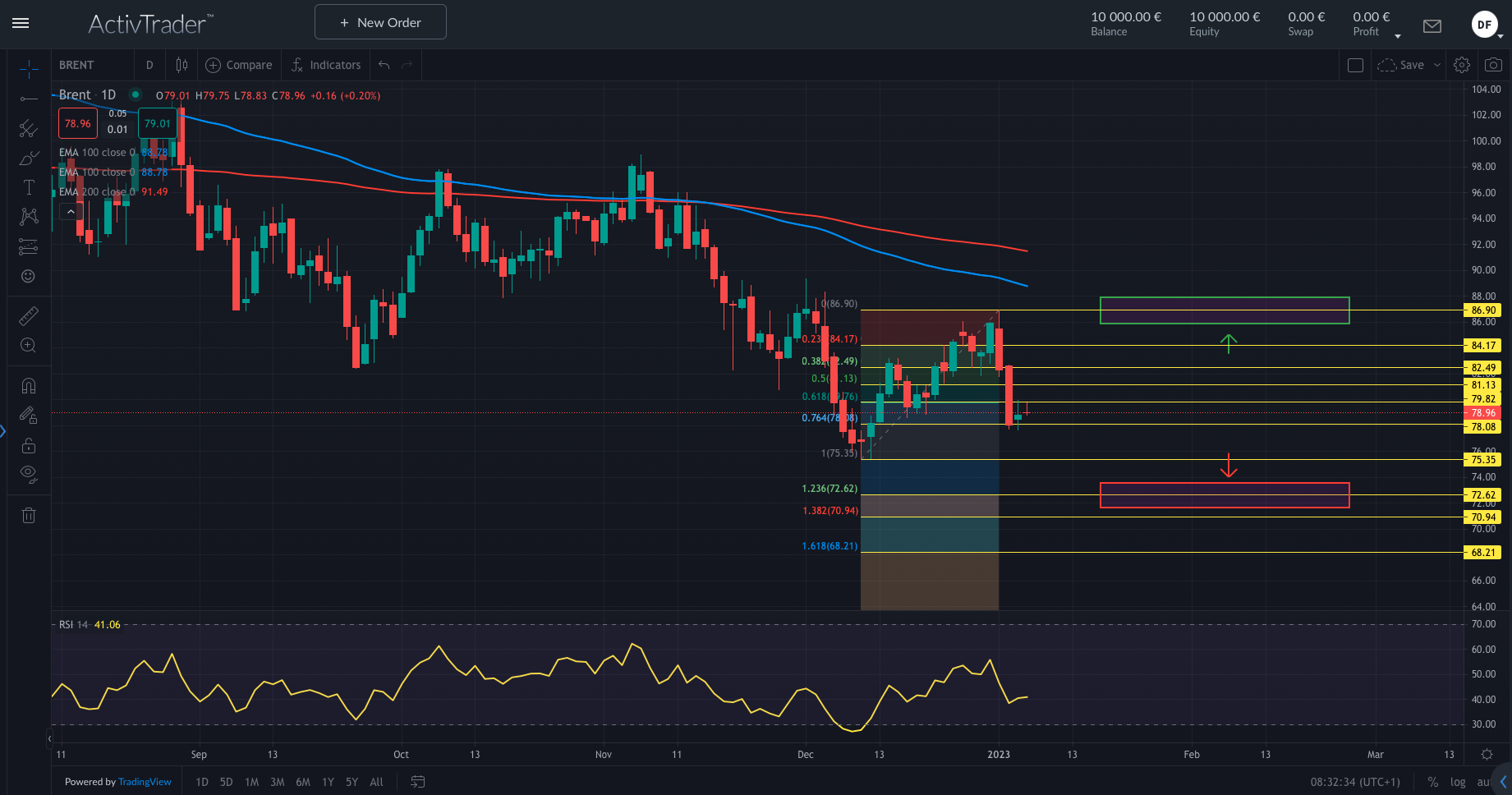Viewport: 1512px width, 795px height.
Task: Click the New Order button
Action: tap(379, 21)
